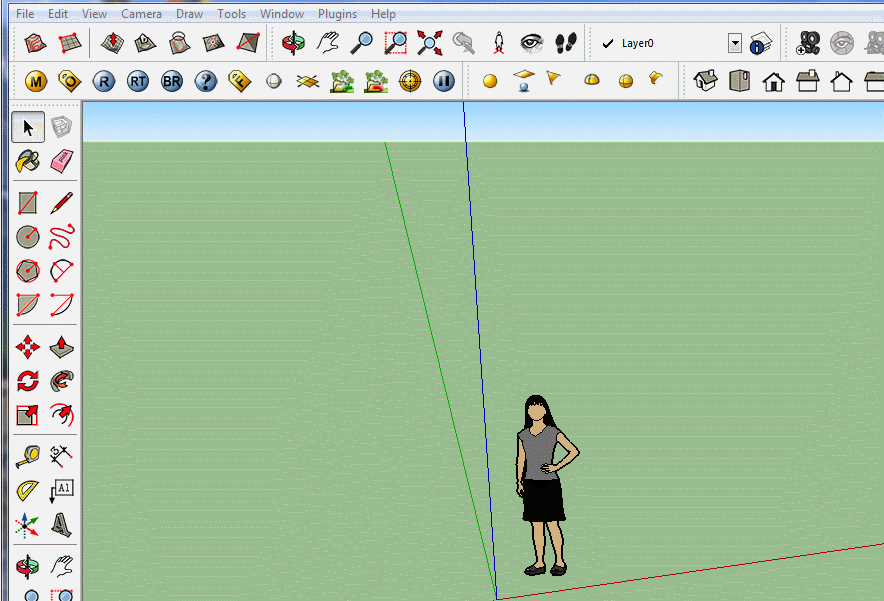Select the Tape Measure tool
This screenshot has width=884, height=601.
coord(28,457)
